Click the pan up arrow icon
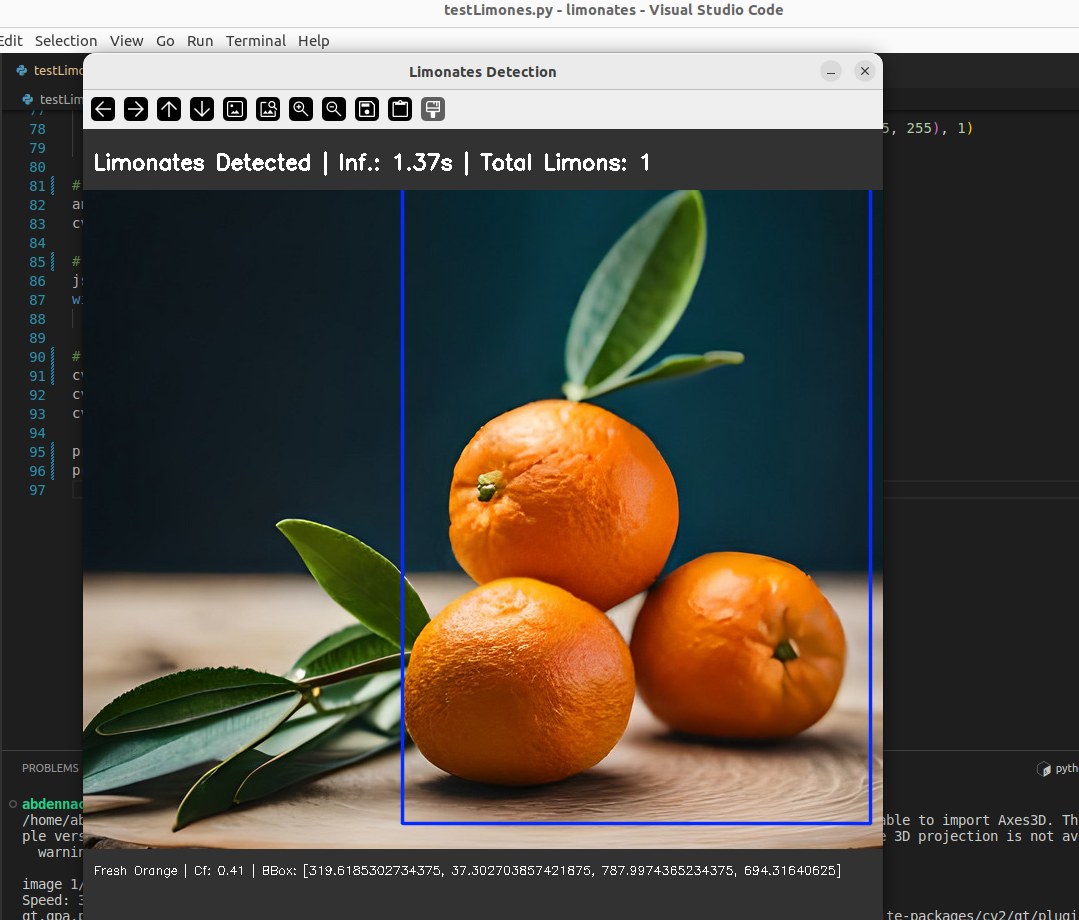The height and width of the screenshot is (920, 1079). click(x=169, y=109)
